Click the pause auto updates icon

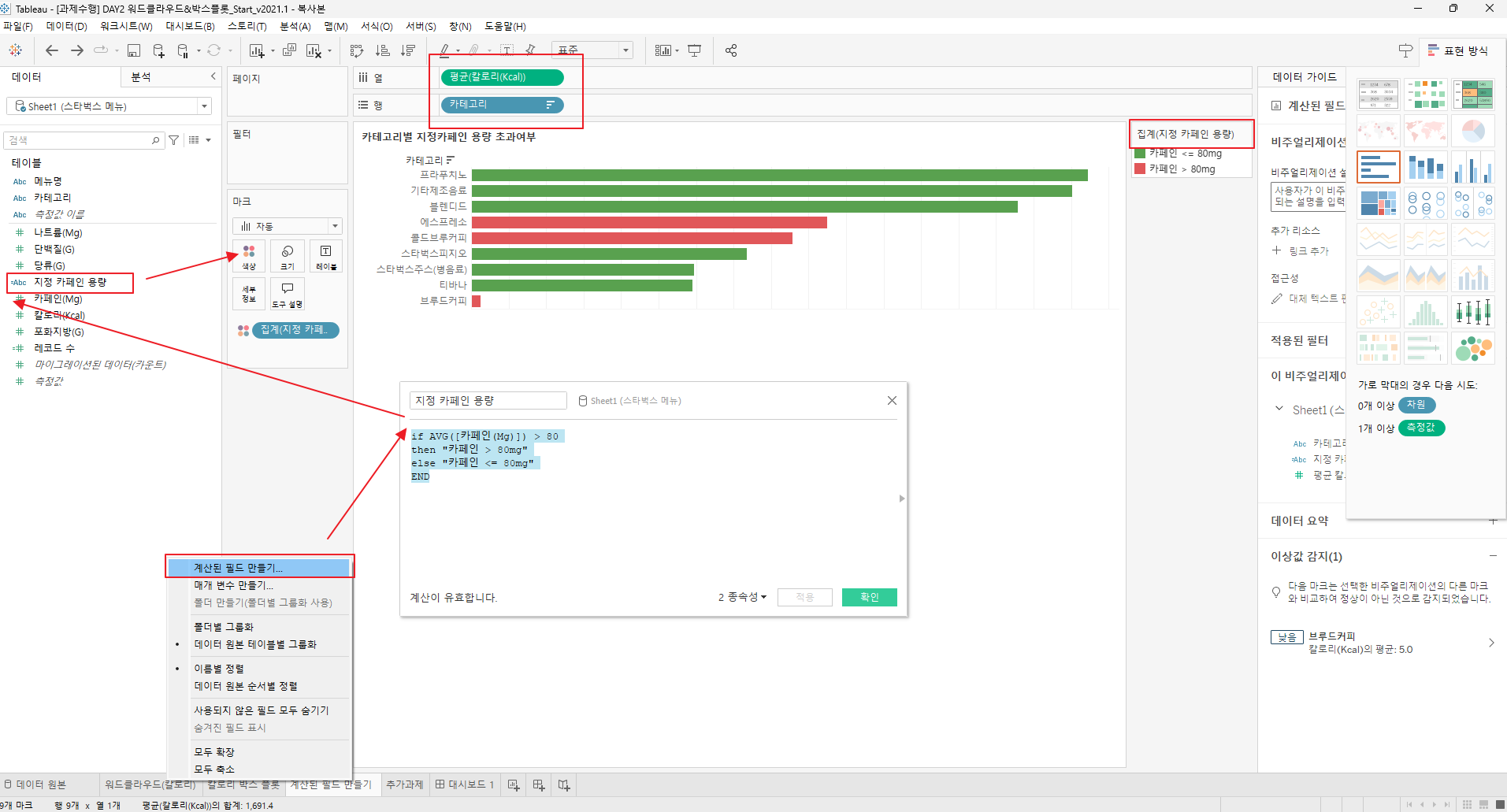point(183,50)
